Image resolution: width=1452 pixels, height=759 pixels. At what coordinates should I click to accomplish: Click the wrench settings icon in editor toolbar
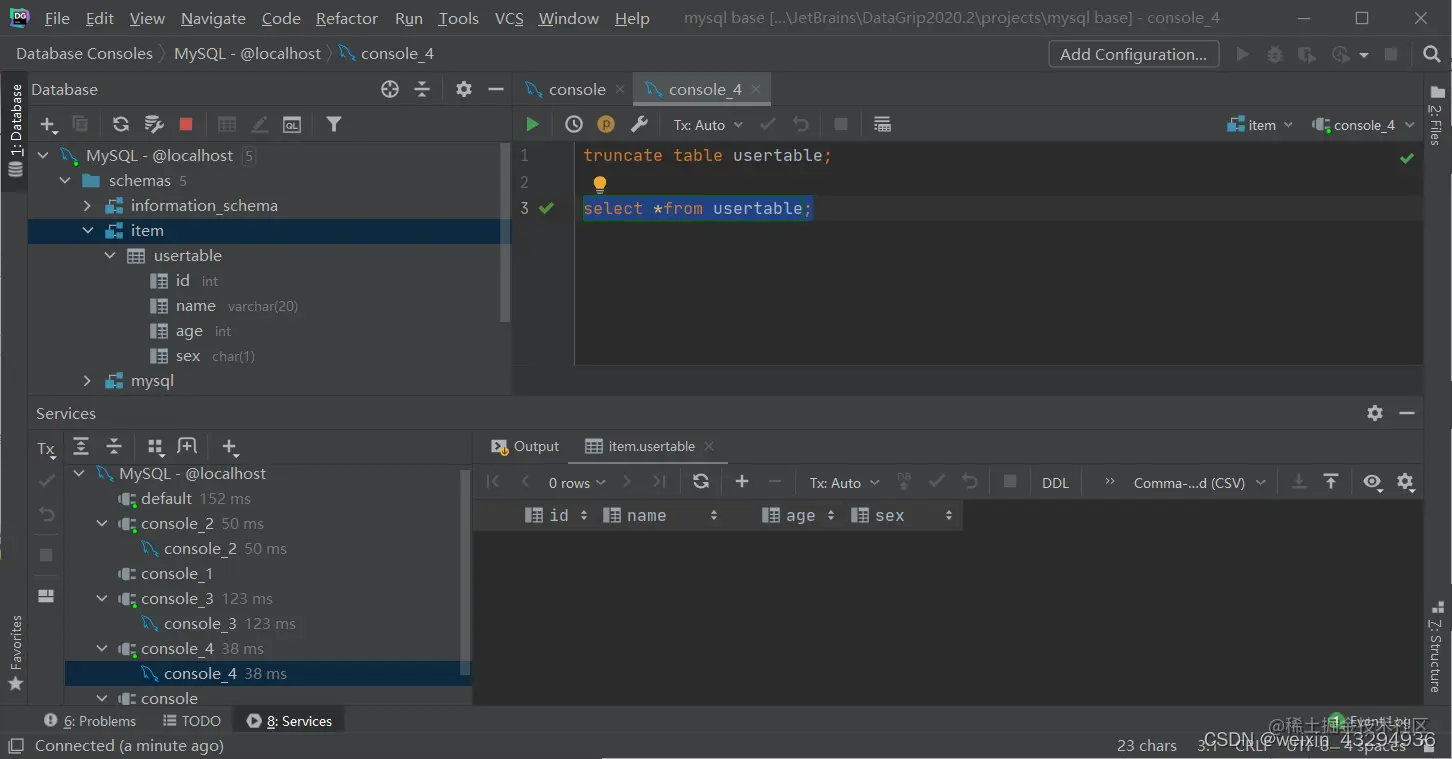pyautogui.click(x=639, y=124)
